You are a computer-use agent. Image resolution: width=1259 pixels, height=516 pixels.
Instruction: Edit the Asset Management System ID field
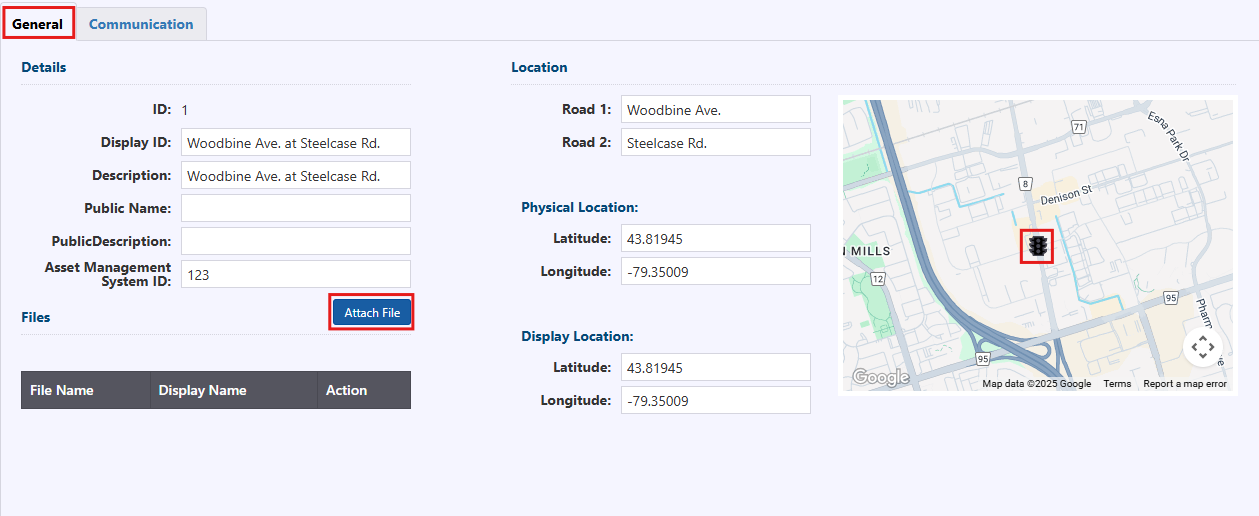click(x=296, y=274)
